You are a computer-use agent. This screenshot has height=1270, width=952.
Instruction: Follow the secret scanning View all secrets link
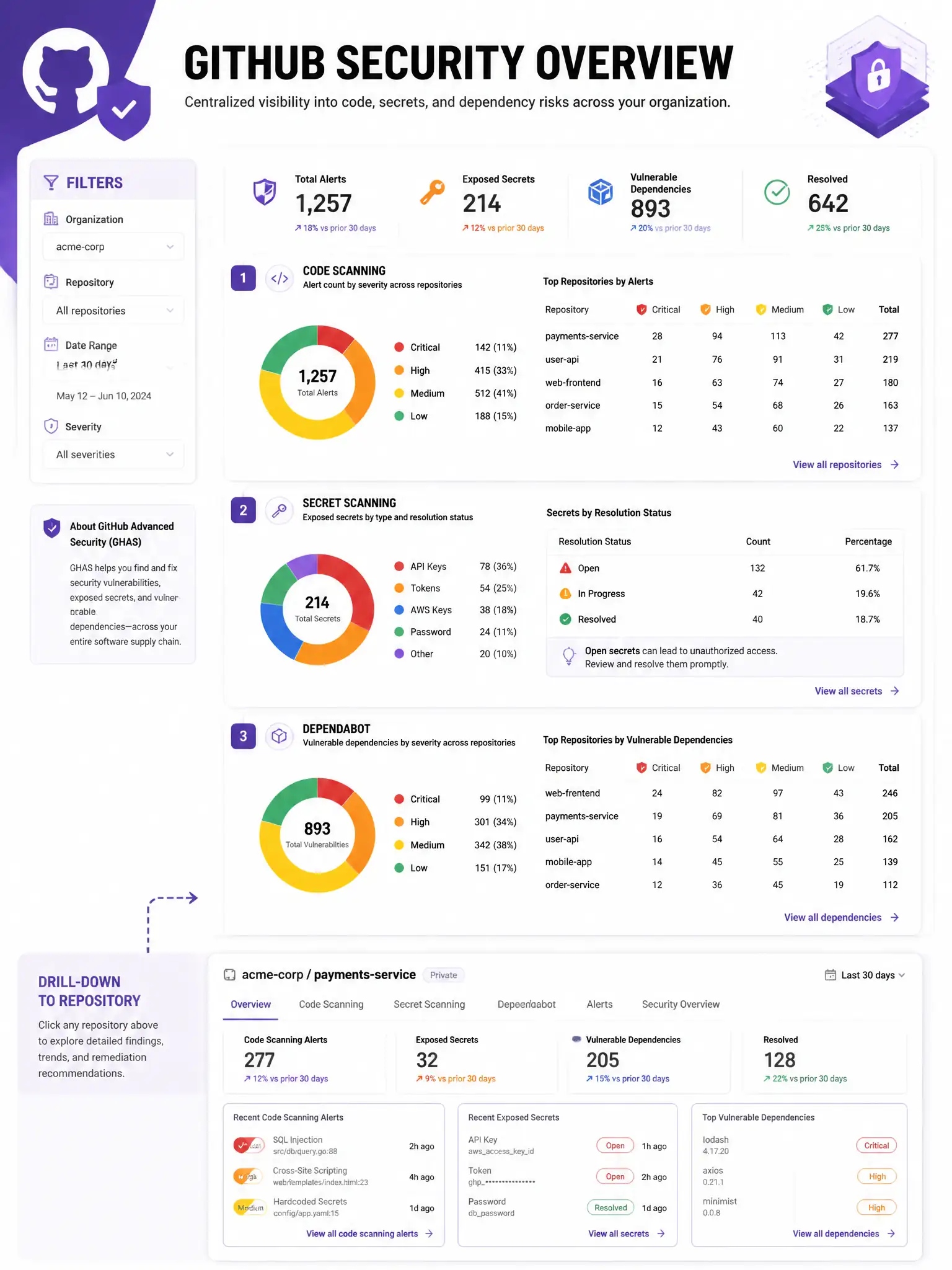(857, 691)
